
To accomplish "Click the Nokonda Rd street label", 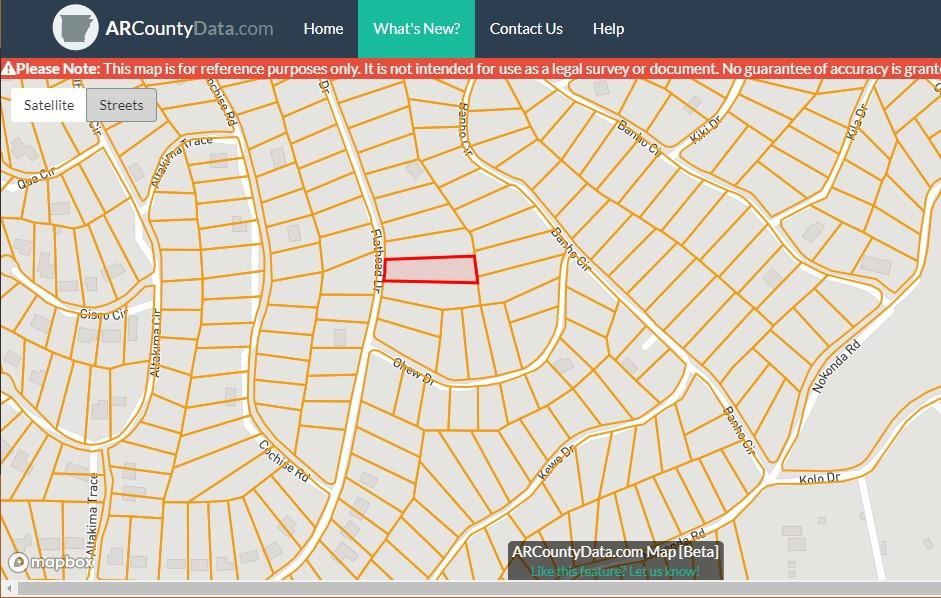I will [836, 368].
